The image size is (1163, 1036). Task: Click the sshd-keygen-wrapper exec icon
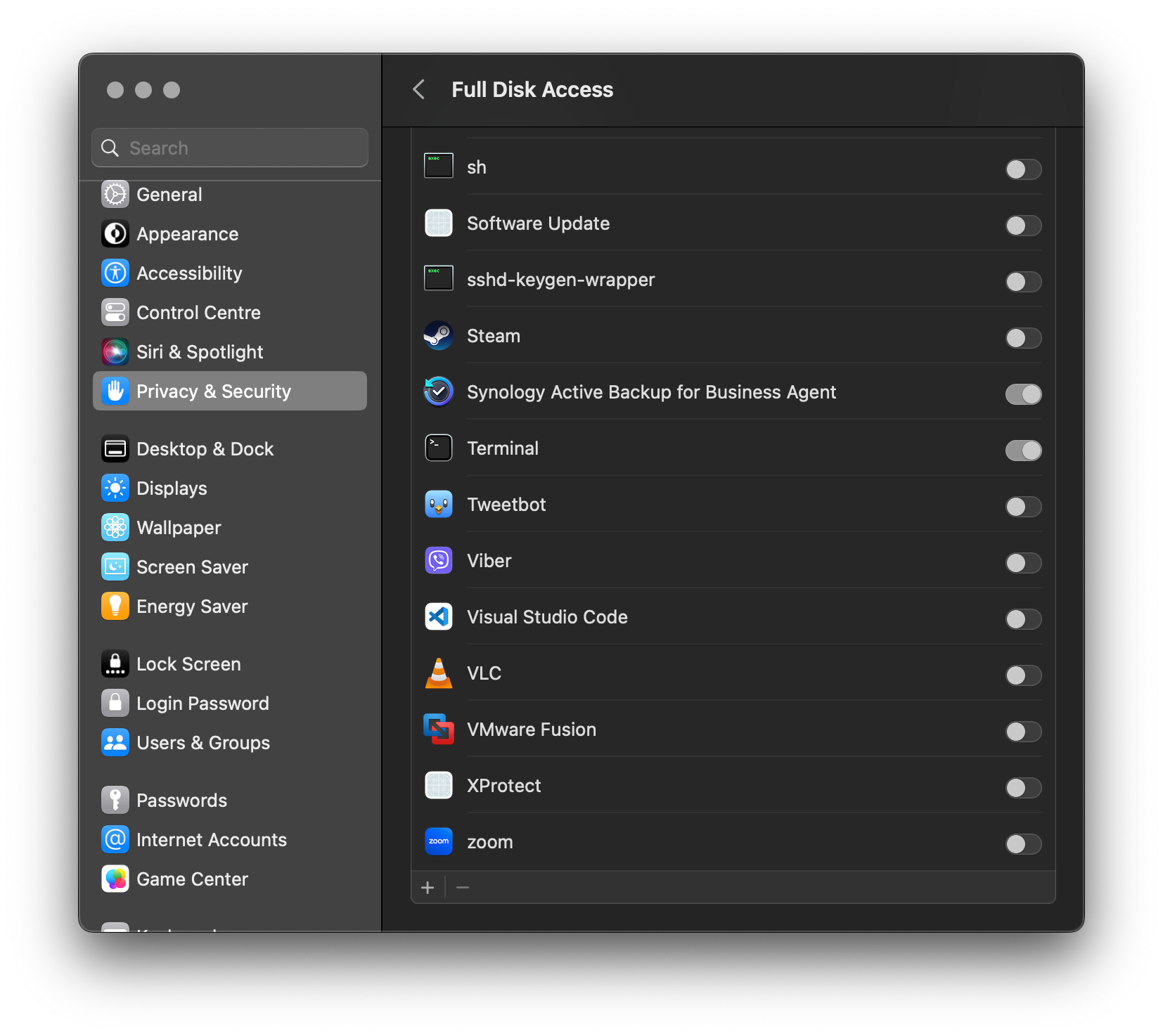[x=439, y=279]
